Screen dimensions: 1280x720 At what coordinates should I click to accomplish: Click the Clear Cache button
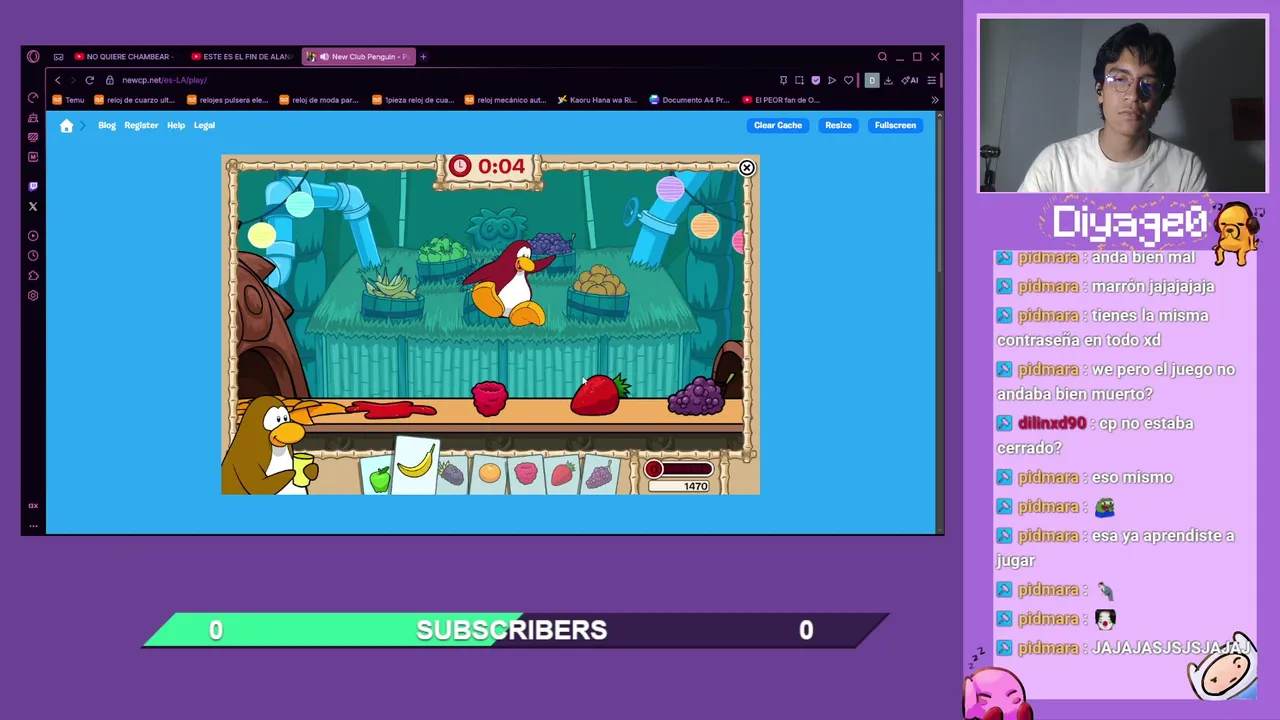pyautogui.click(x=778, y=125)
